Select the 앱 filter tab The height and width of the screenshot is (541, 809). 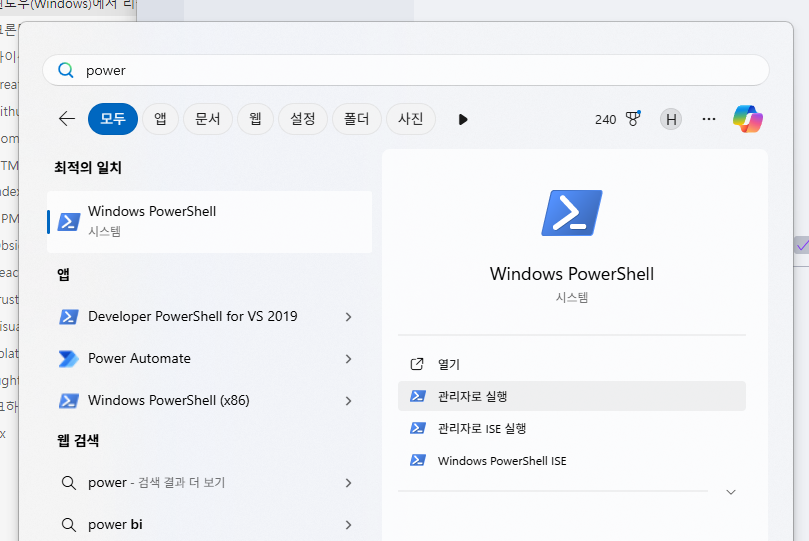160,119
